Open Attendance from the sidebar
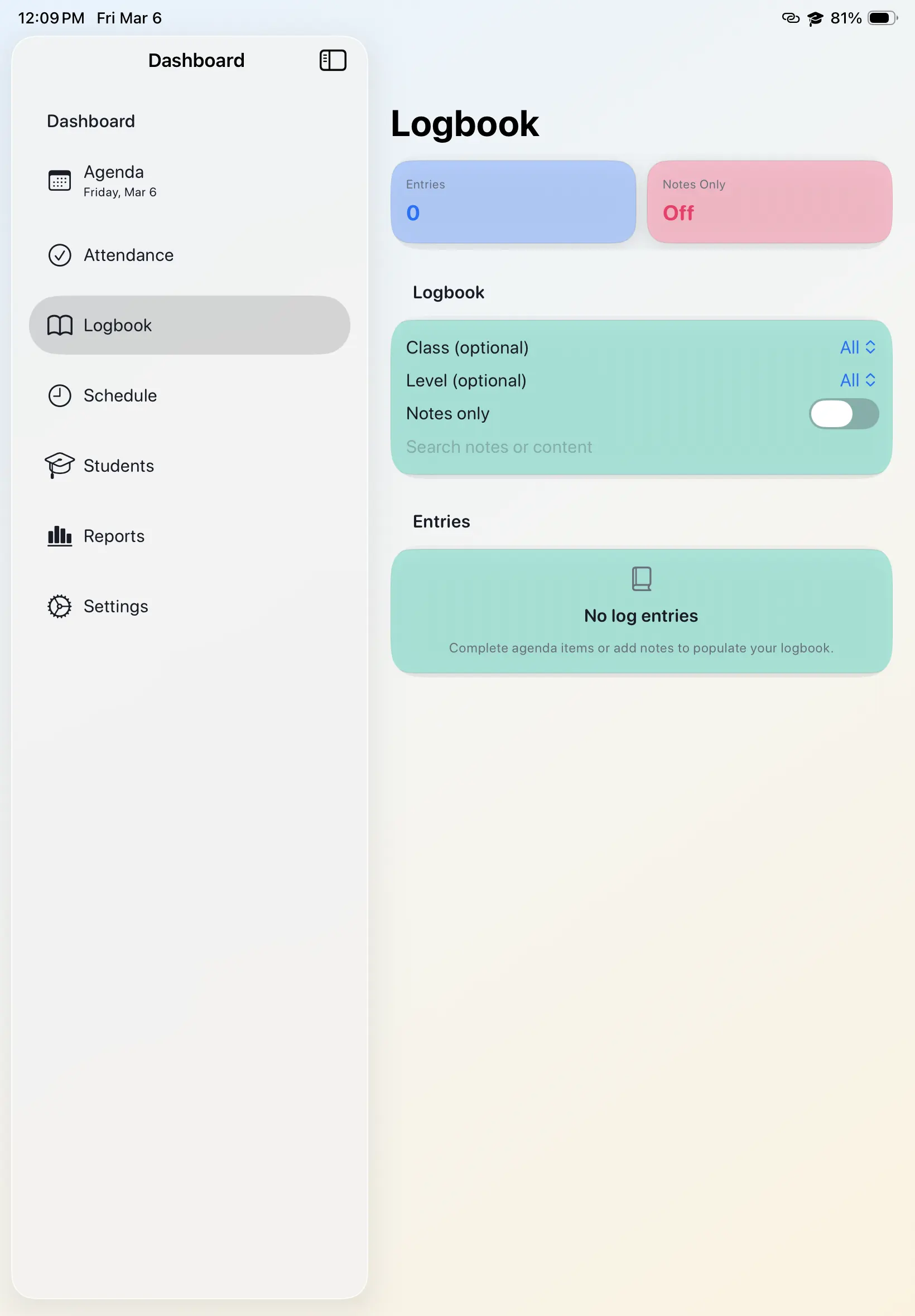Viewport: 915px width, 1316px height. pos(128,255)
